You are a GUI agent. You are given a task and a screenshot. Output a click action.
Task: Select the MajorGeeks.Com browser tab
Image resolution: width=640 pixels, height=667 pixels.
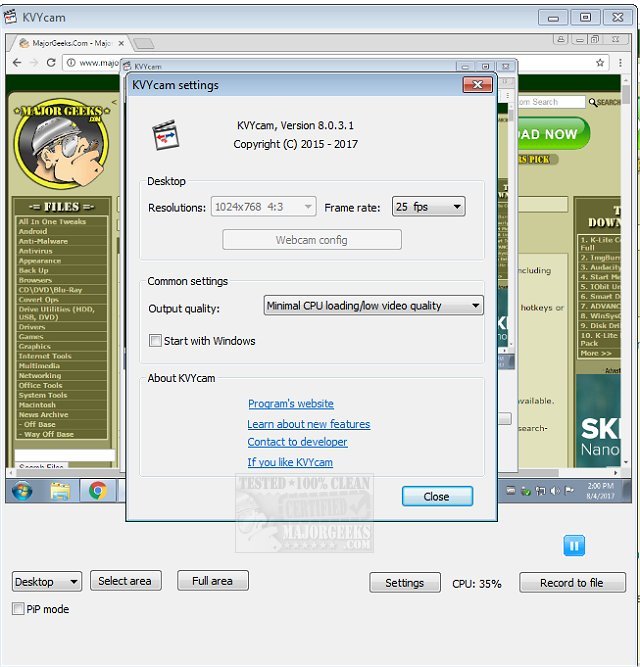coord(70,43)
